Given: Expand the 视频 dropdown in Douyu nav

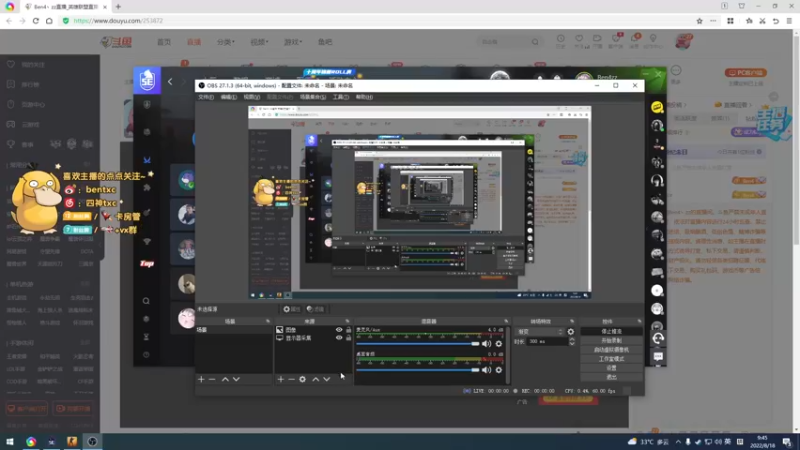Looking at the screenshot, I should click(x=259, y=42).
